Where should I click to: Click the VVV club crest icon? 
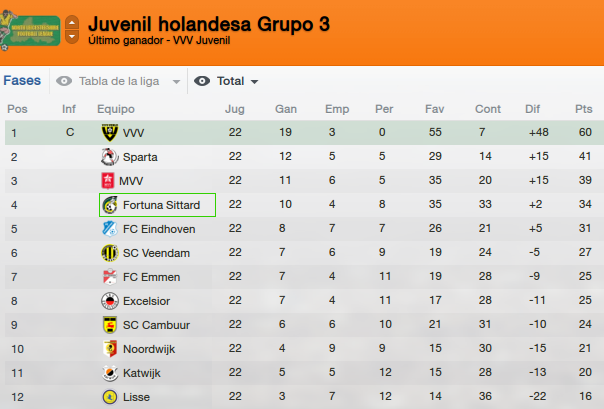point(109,132)
